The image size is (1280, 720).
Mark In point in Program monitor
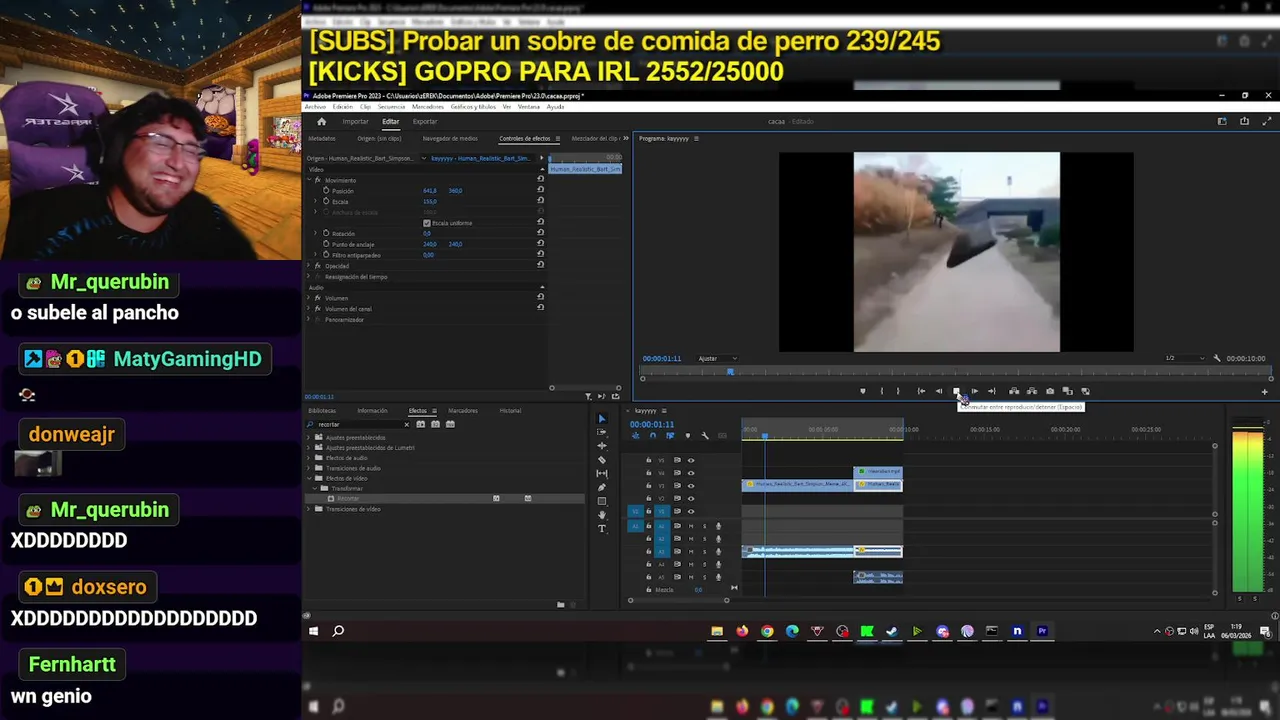pos(881,391)
